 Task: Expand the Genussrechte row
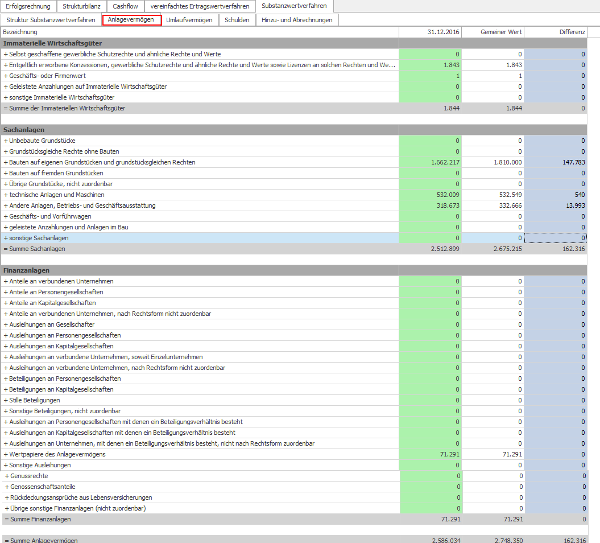click(x=7, y=476)
